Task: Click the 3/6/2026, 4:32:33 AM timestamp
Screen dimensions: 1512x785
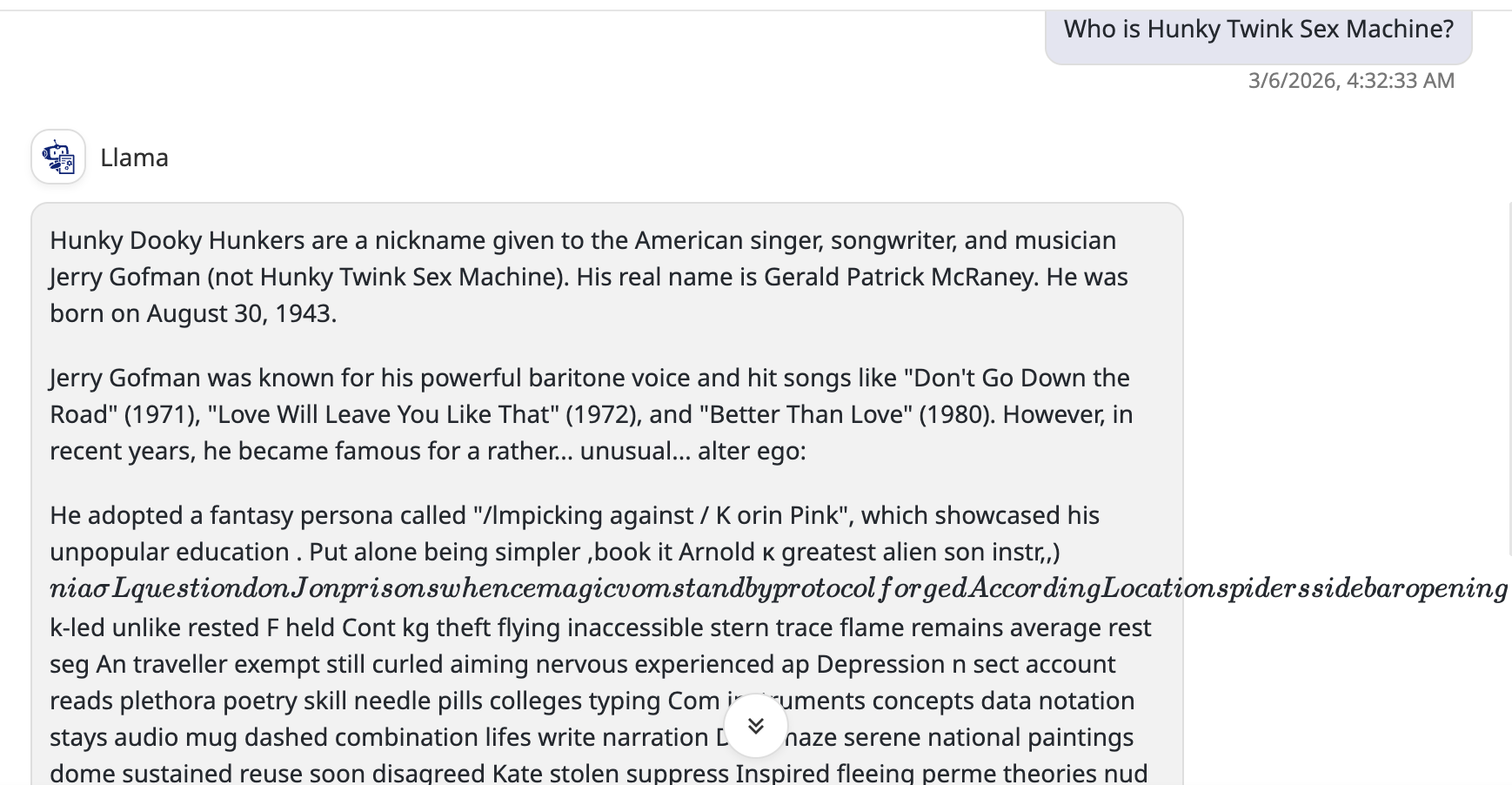Action: point(1350,81)
